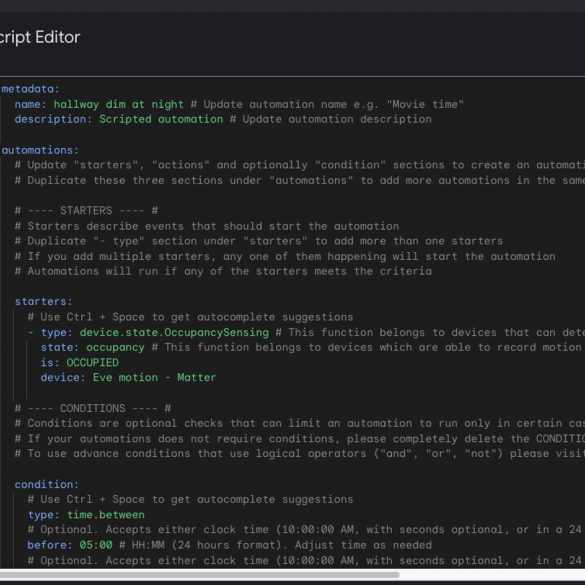Click the 'automations:' key
585x585 pixels.
tap(40, 150)
